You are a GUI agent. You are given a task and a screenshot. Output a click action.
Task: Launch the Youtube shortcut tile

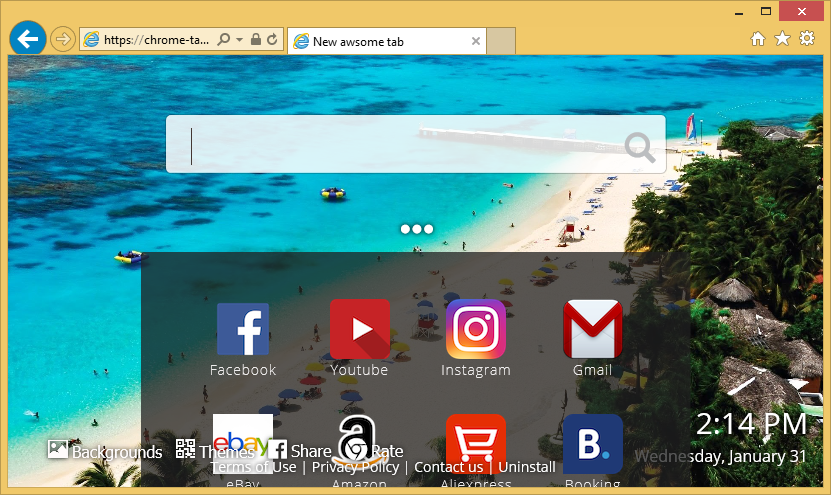tap(359, 329)
